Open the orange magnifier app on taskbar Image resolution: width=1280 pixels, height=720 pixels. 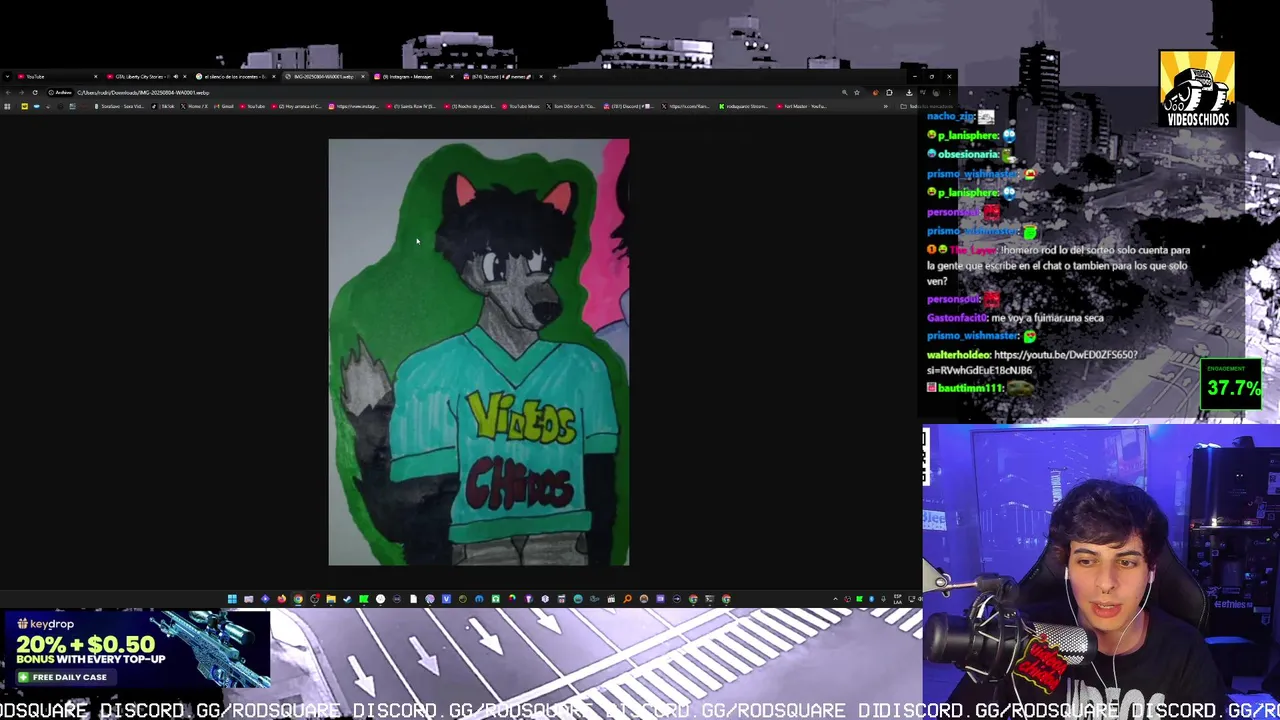[x=627, y=599]
